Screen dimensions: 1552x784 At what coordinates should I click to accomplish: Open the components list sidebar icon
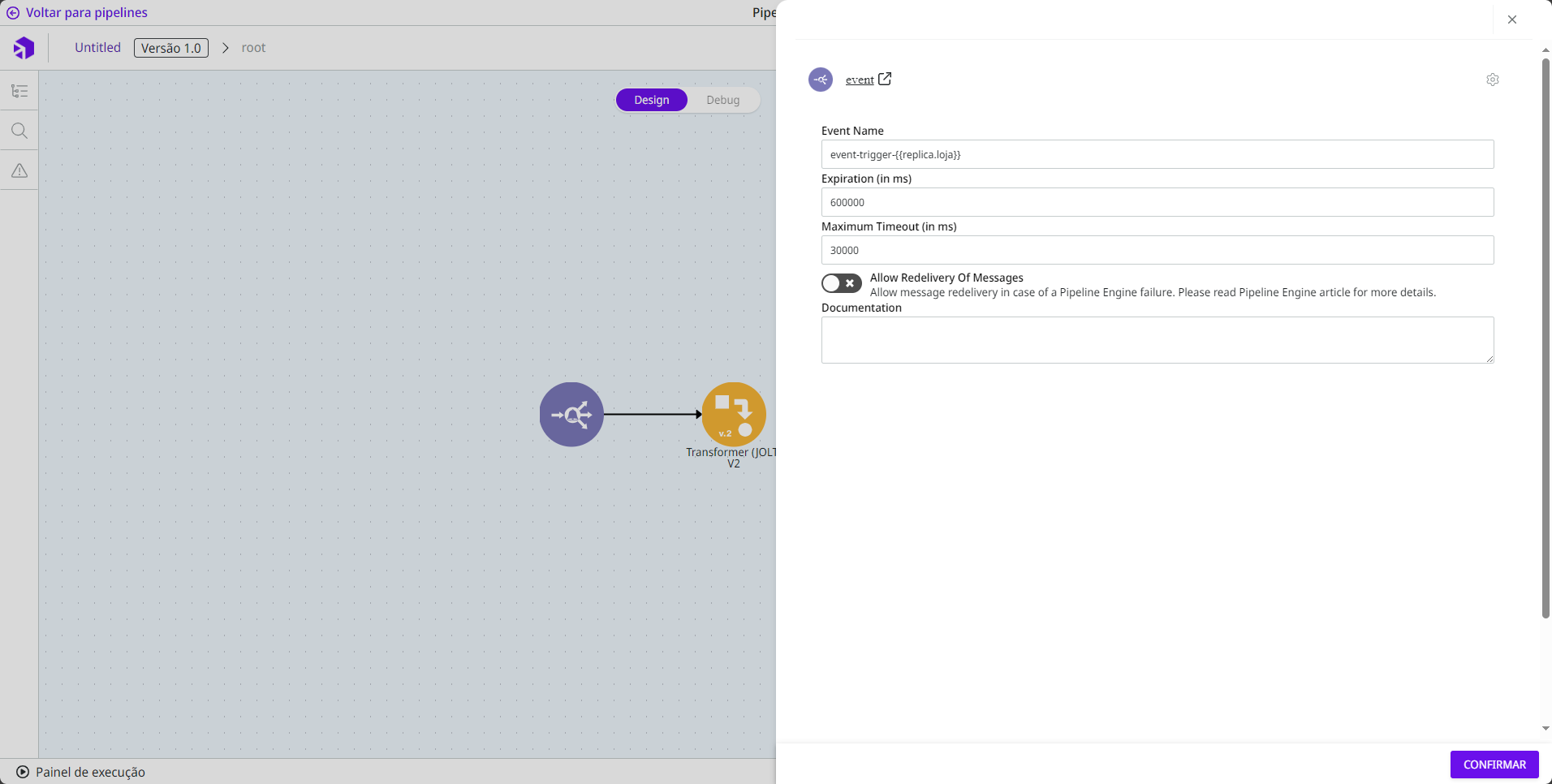[x=19, y=91]
